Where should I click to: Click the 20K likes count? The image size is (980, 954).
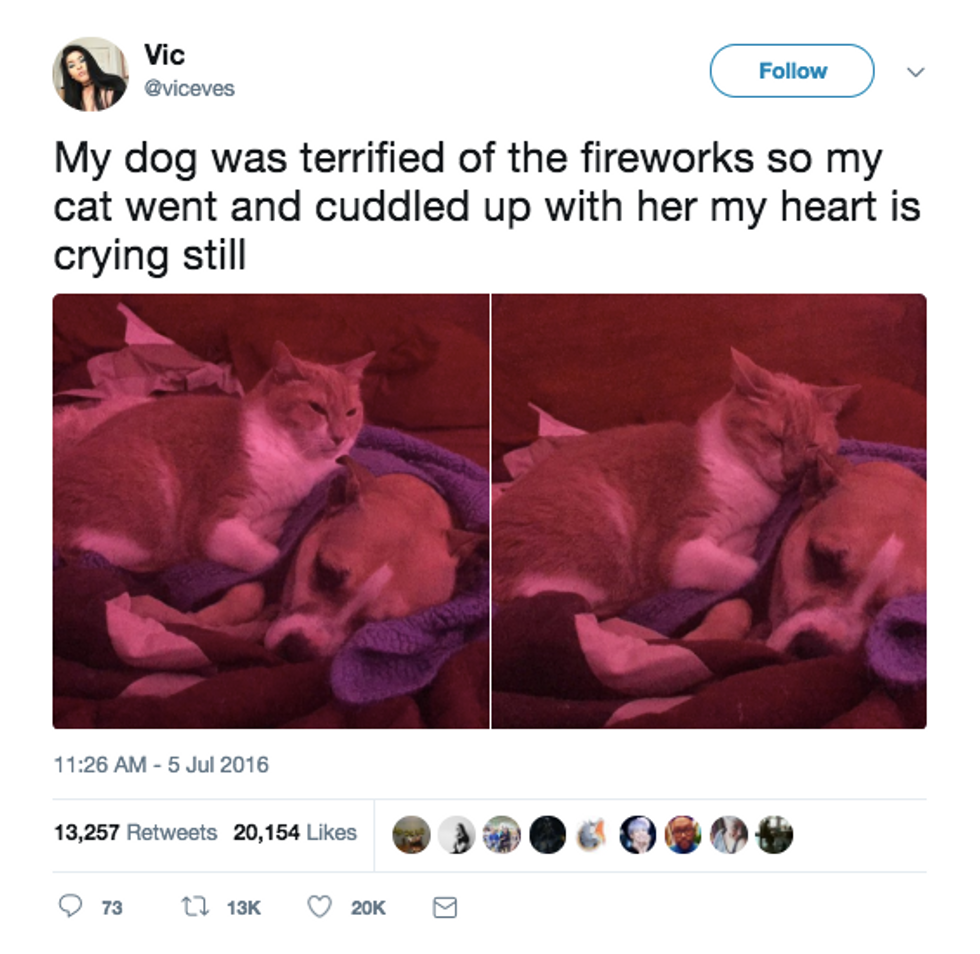point(368,908)
